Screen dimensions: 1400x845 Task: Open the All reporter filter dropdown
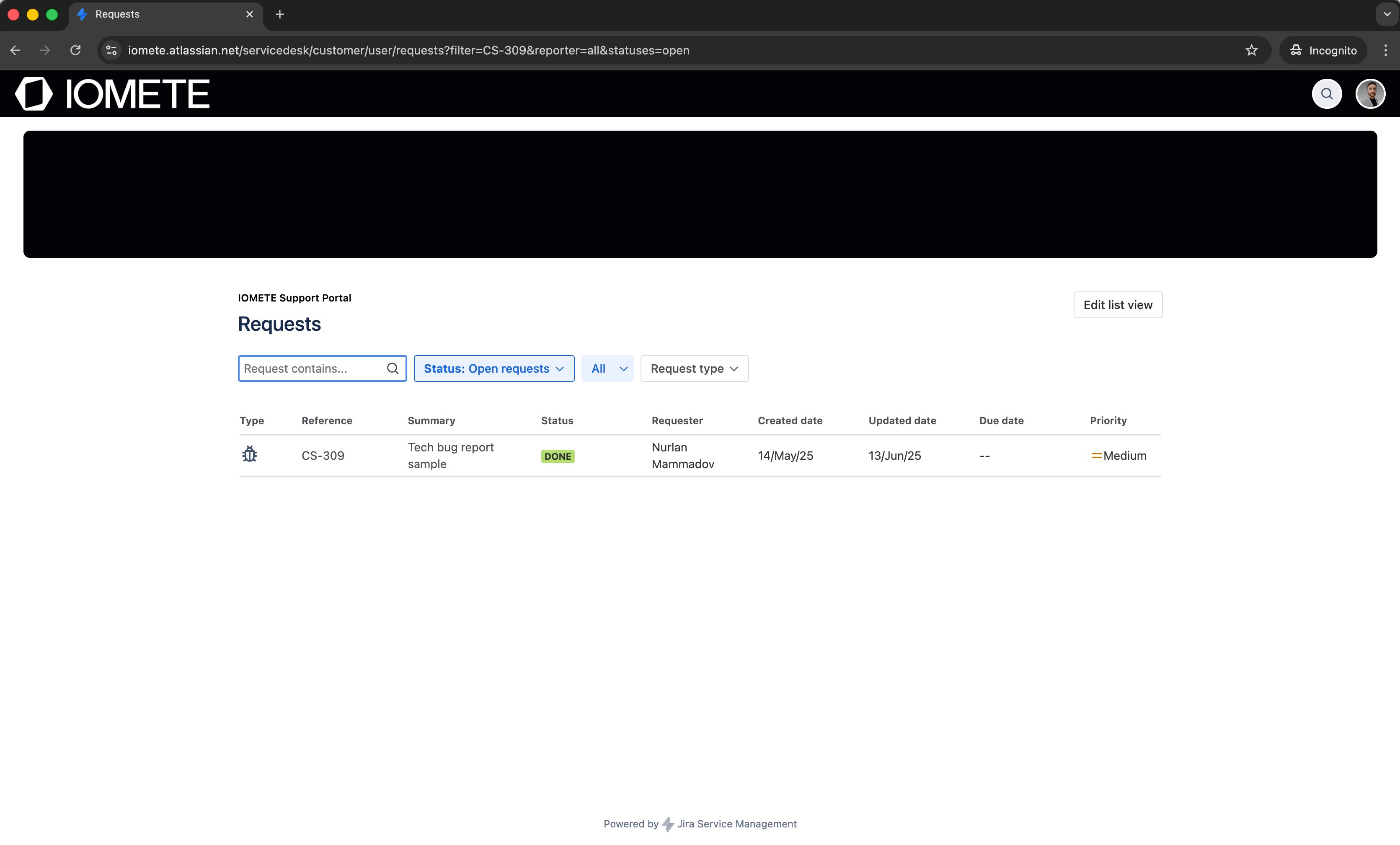coord(607,368)
